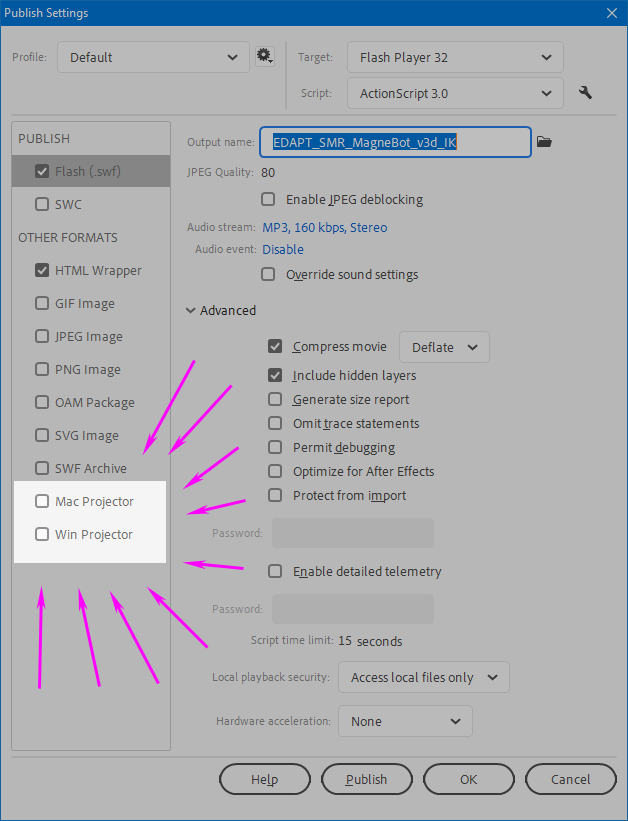Open the Deflate compression dropdown
Image resolution: width=628 pixels, height=821 pixels.
444,347
